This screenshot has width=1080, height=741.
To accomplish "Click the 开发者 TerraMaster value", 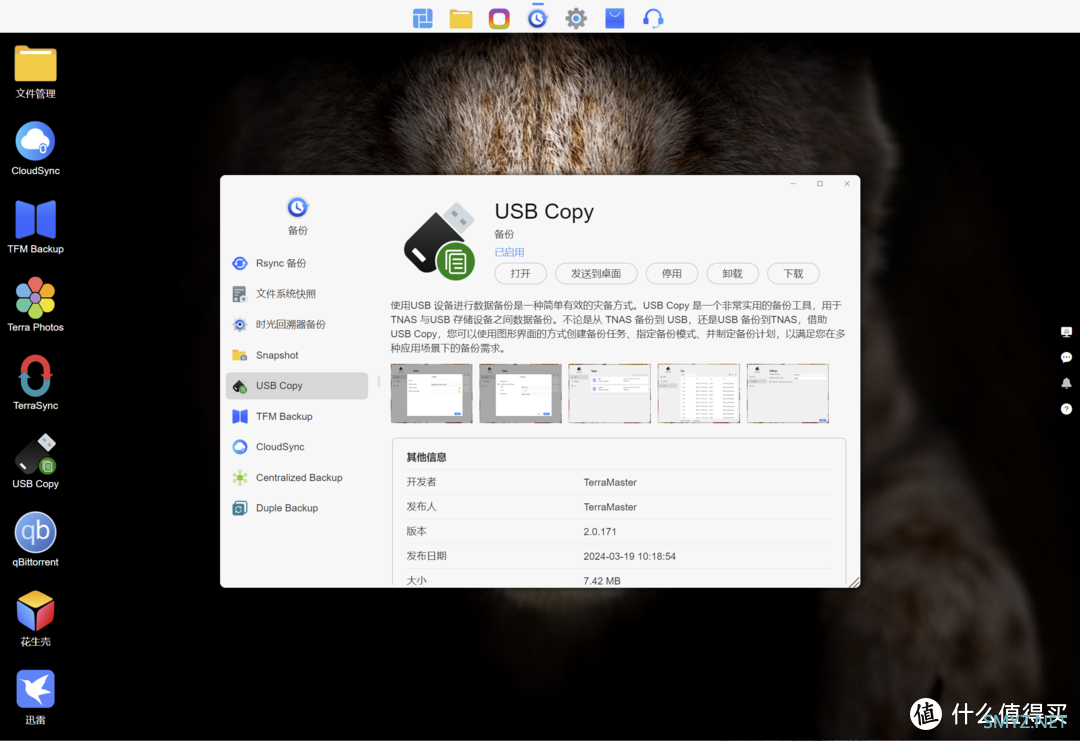I will [610, 482].
